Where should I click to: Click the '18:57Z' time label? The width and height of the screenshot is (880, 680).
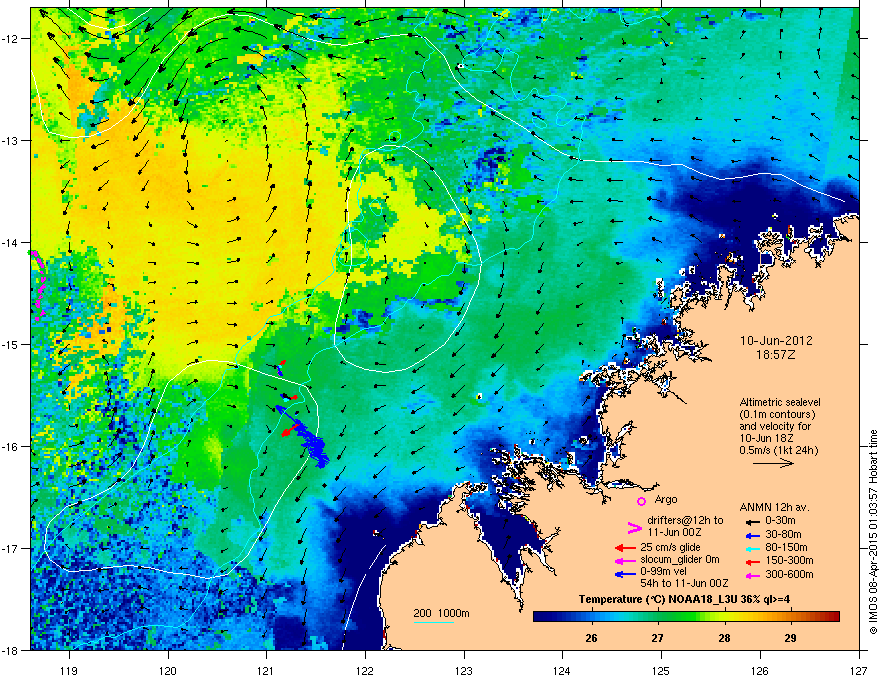[776, 355]
